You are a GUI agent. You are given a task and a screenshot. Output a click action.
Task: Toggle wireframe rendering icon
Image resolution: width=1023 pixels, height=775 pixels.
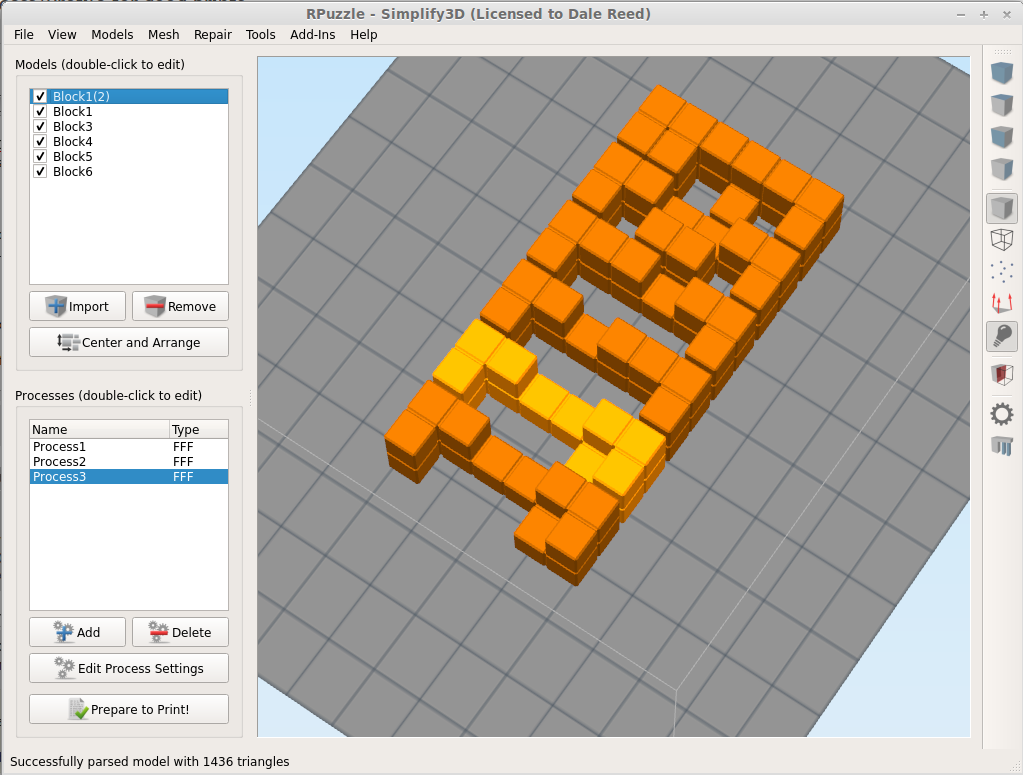(1001, 239)
